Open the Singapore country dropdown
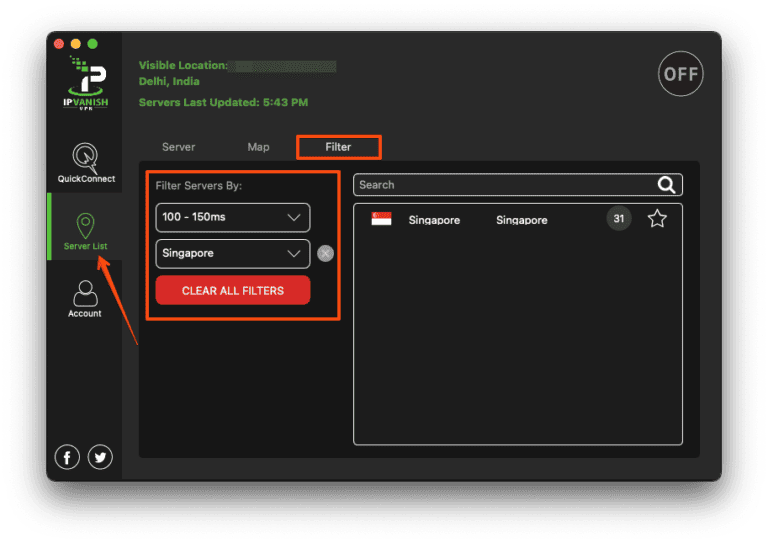Viewport: 768px width, 543px height. point(233,254)
